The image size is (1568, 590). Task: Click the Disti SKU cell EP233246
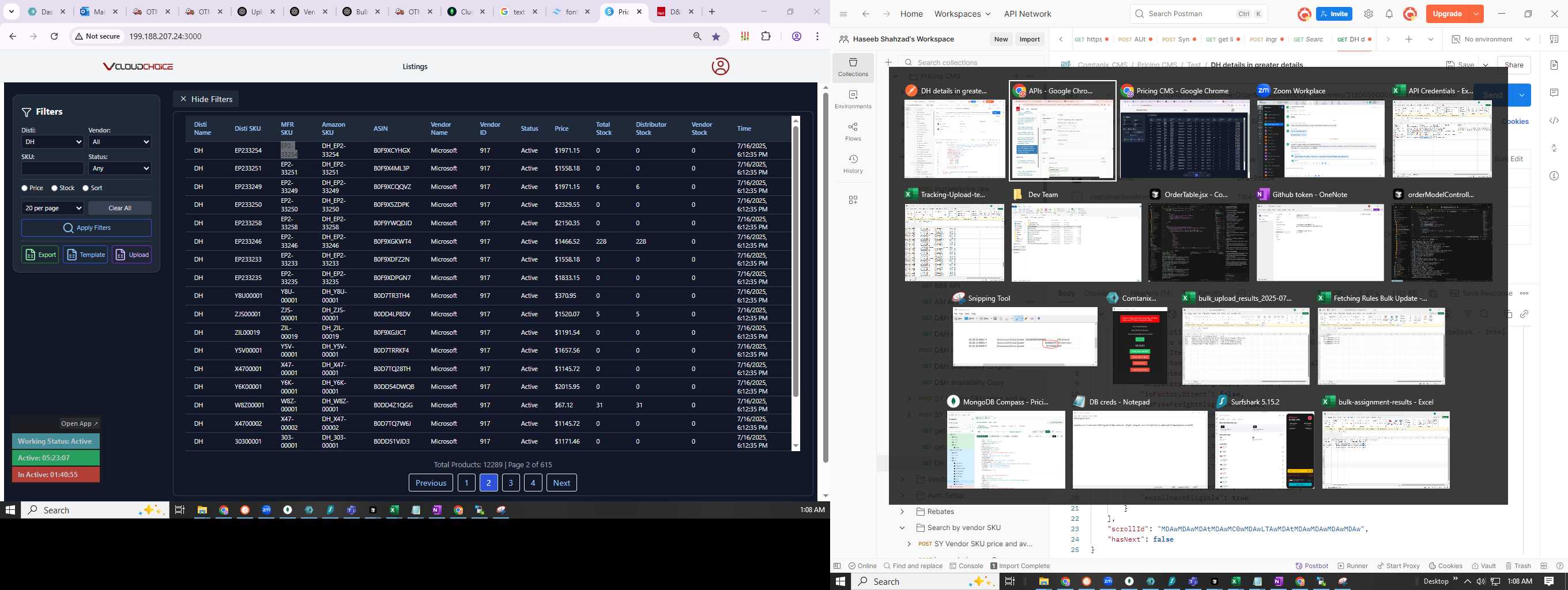pos(248,241)
